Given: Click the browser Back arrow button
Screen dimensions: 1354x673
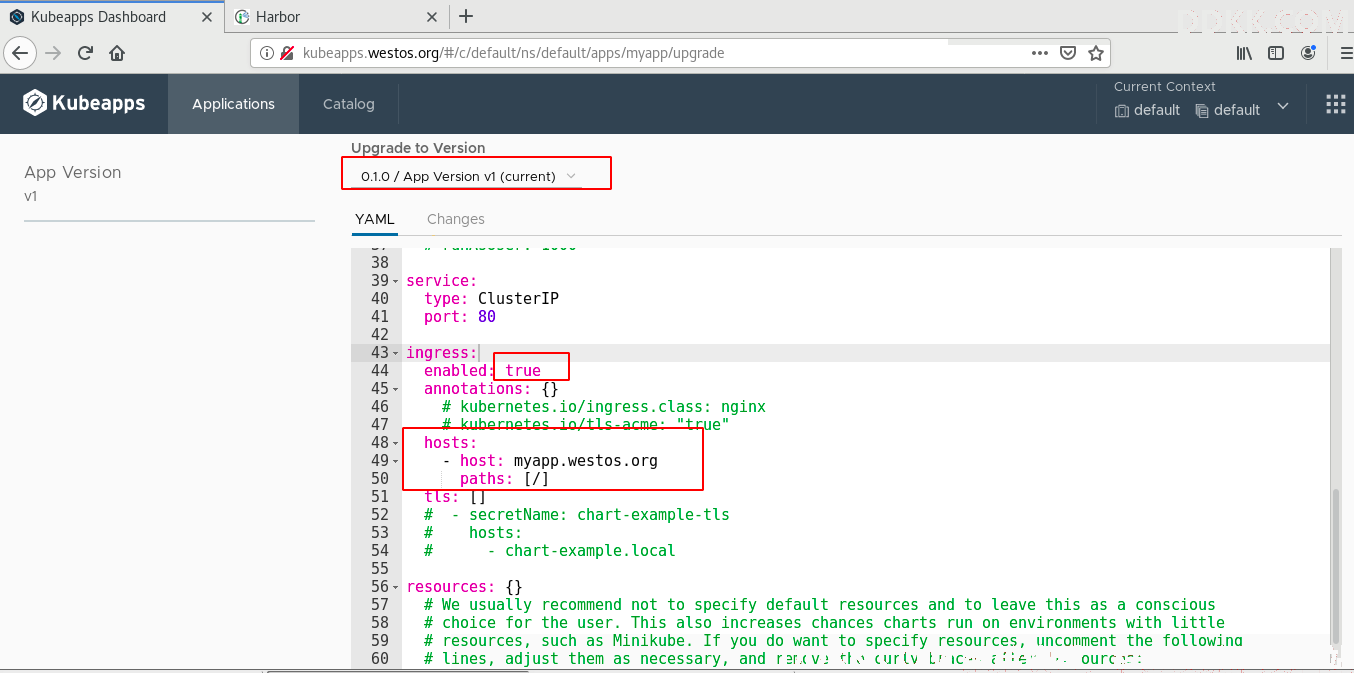Looking at the screenshot, I should [20, 53].
